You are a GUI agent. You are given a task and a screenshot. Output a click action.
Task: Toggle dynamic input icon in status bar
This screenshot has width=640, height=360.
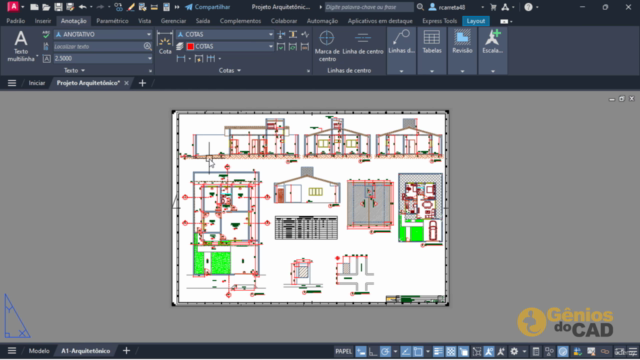[x=361, y=351]
